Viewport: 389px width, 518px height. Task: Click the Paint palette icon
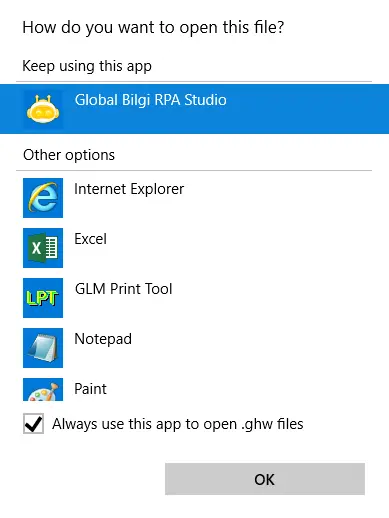(43, 389)
